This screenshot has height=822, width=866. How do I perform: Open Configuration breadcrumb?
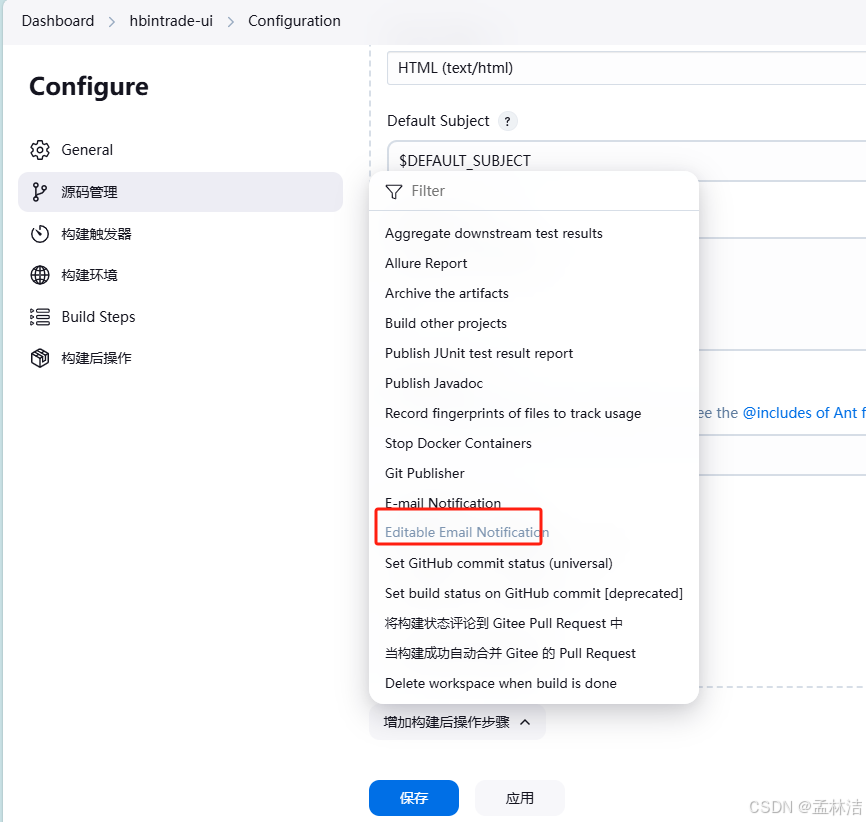[294, 21]
